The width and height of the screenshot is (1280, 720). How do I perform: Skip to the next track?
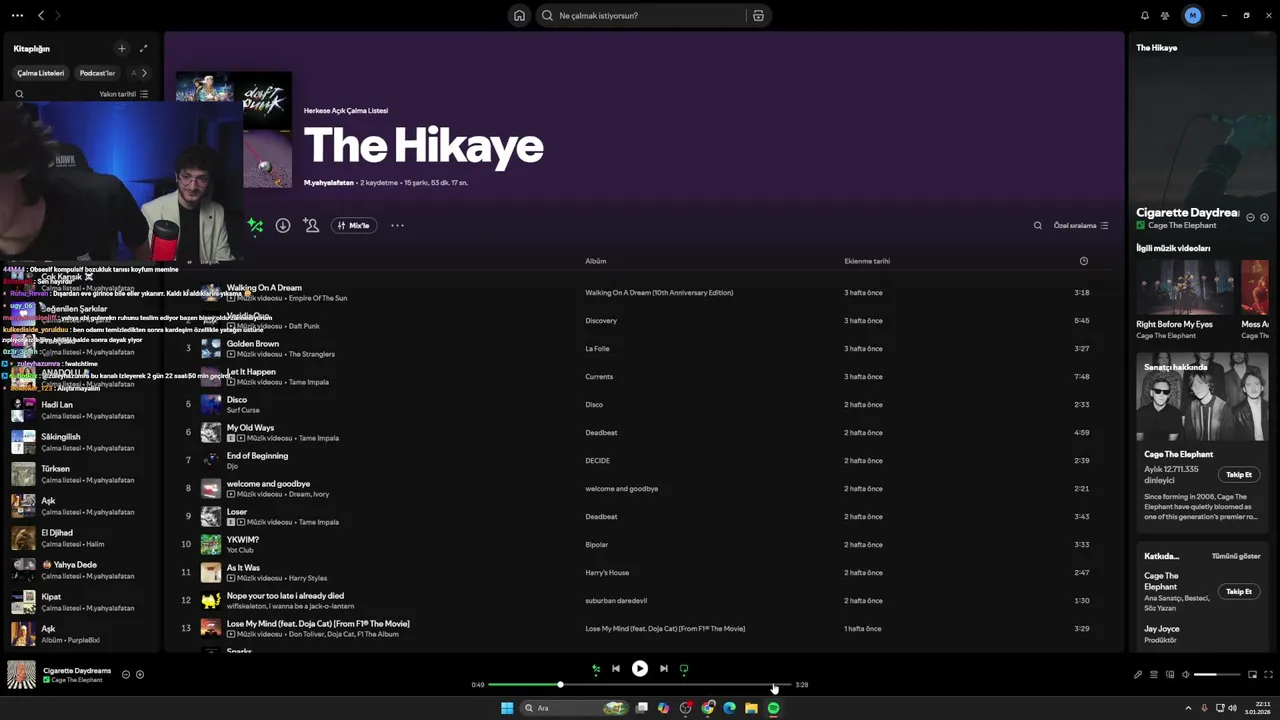[664, 669]
